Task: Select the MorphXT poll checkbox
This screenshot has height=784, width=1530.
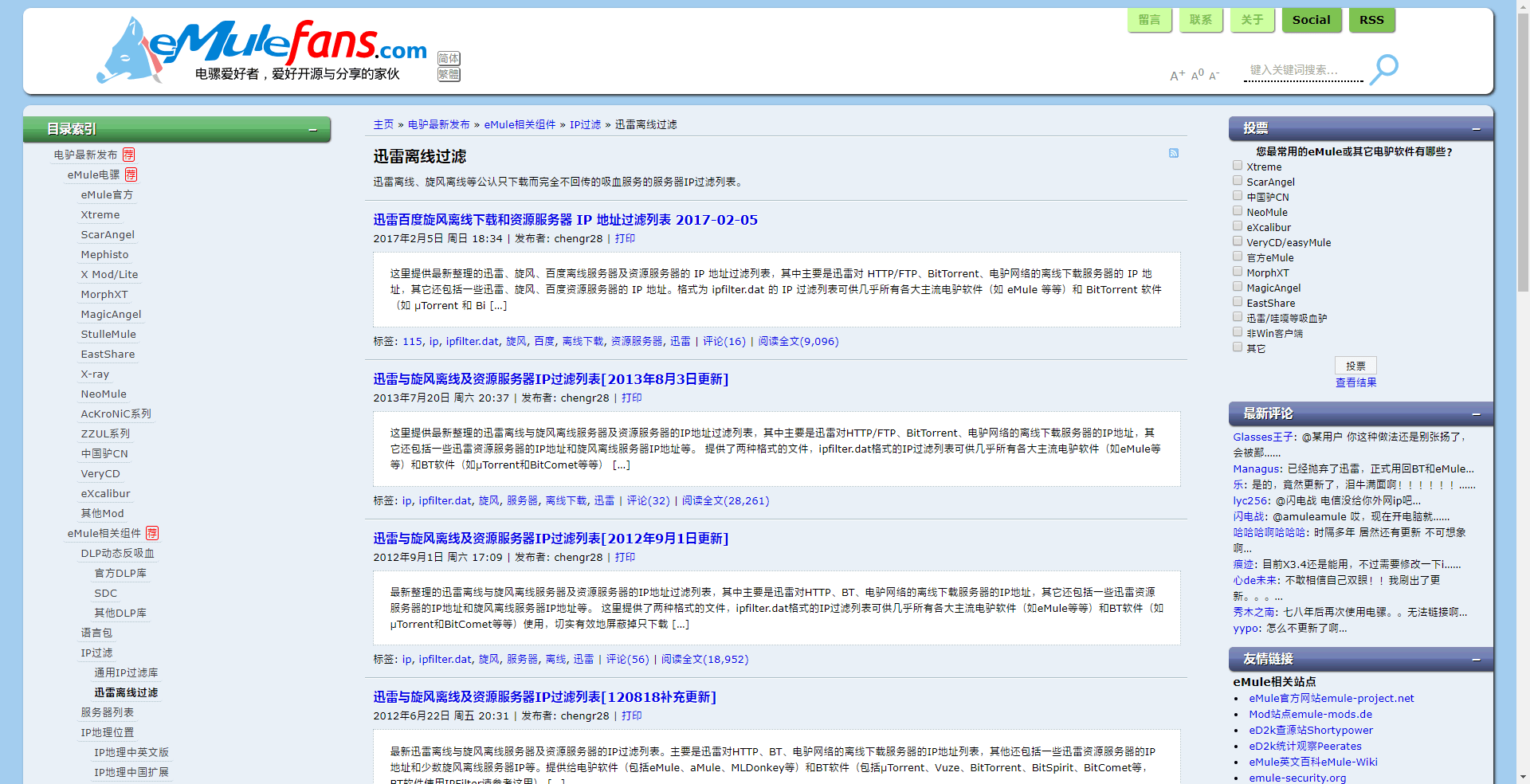Action: (x=1238, y=272)
